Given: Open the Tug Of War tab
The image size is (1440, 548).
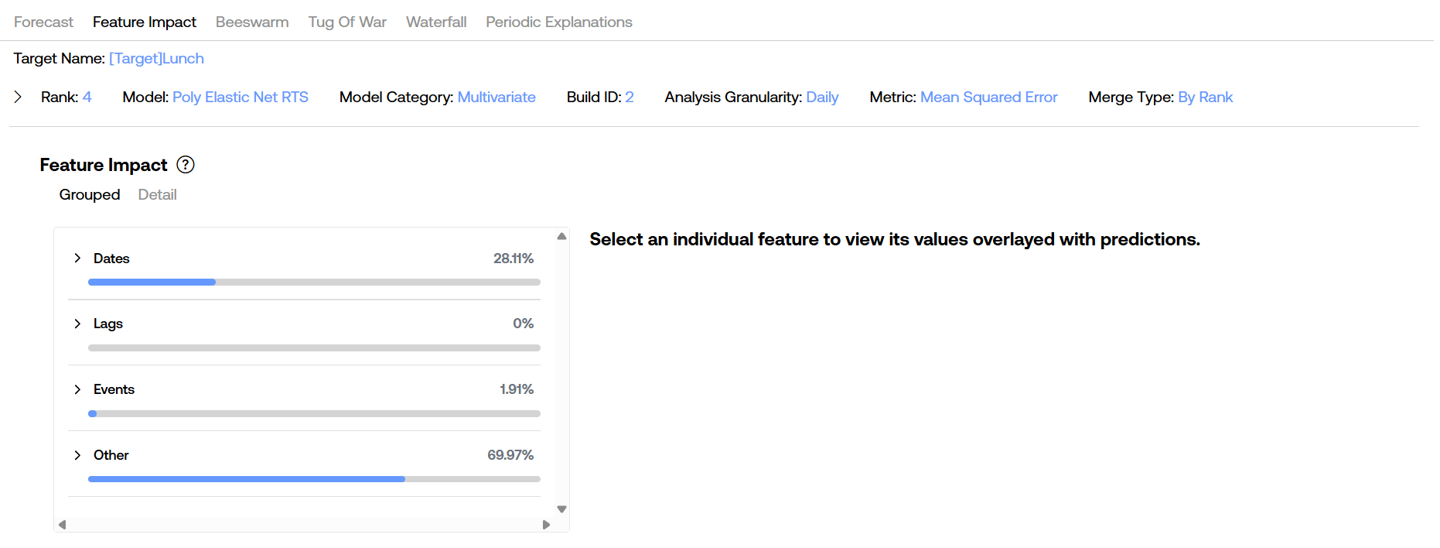Looking at the screenshot, I should click(x=347, y=22).
